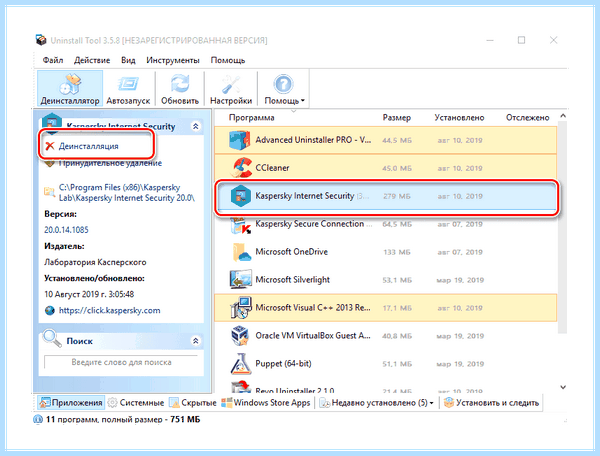Select the Revo Uninstaller icon

coord(241,387)
